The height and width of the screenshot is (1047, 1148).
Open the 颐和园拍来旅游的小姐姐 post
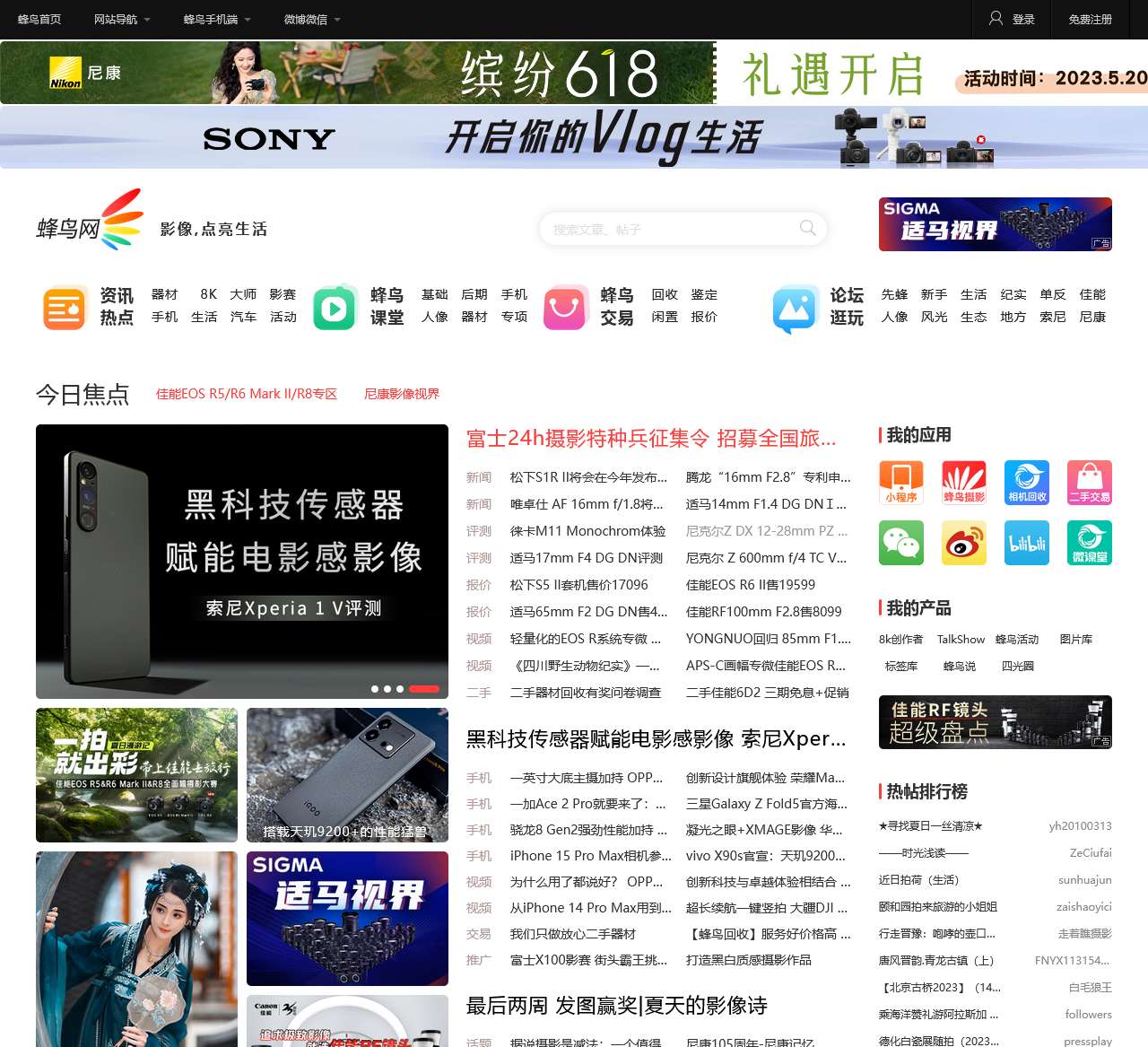pyautogui.click(x=938, y=907)
